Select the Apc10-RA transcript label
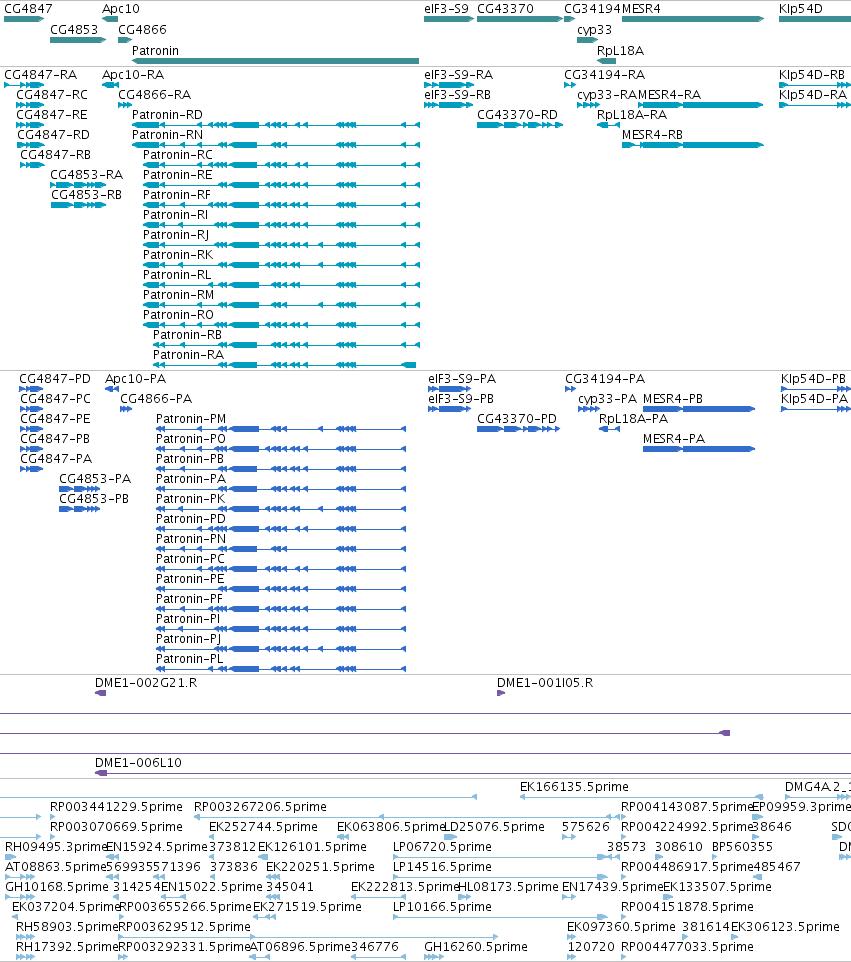 tap(133, 75)
